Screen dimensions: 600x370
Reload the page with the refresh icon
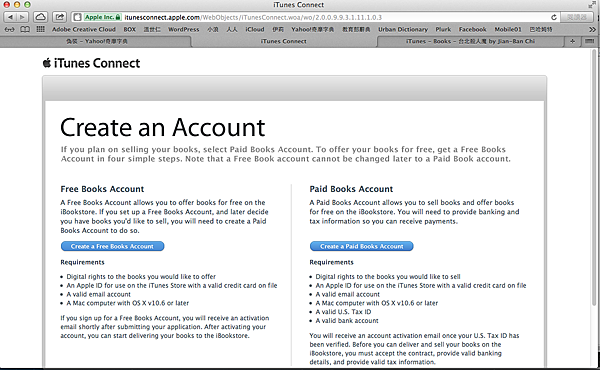[x=553, y=17]
